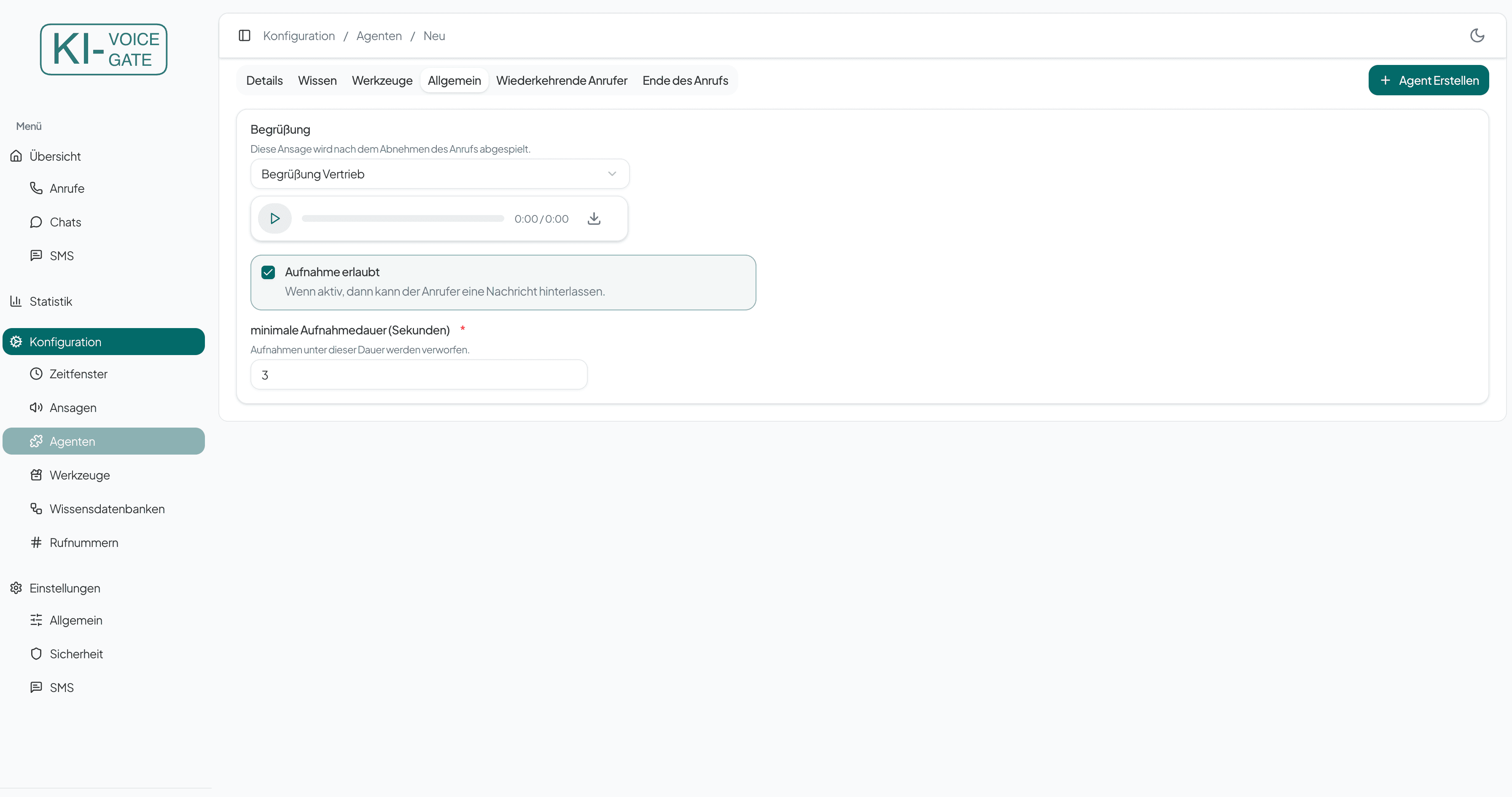Open Wissensdatenbanken in the sidebar
Image resolution: width=1512 pixels, height=797 pixels.
click(x=106, y=509)
